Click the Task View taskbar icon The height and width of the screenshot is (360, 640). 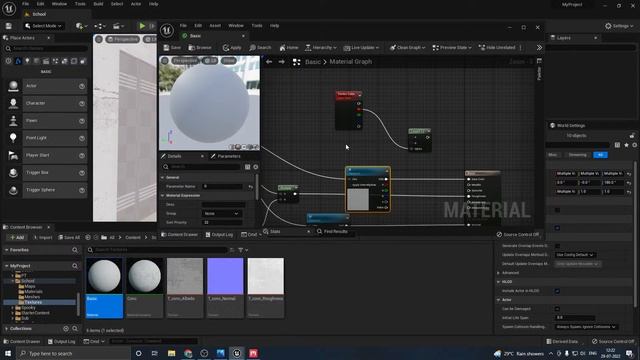pyautogui.click(x=155, y=353)
